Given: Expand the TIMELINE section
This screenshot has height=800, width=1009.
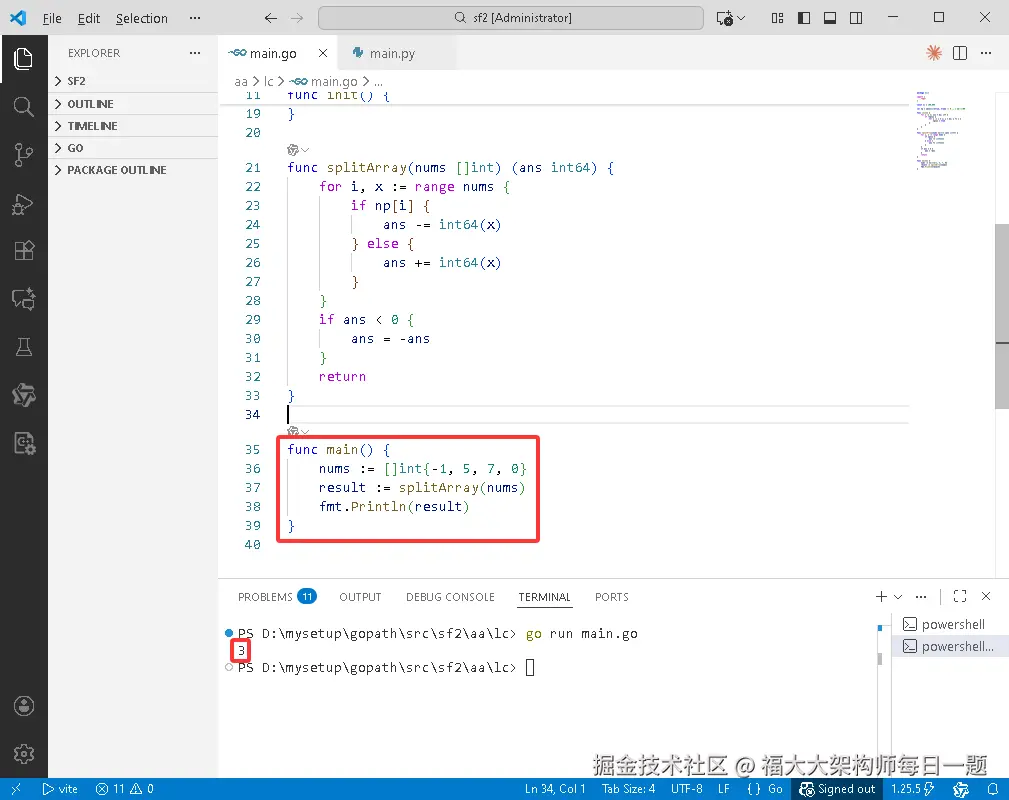Looking at the screenshot, I should (133, 126).
